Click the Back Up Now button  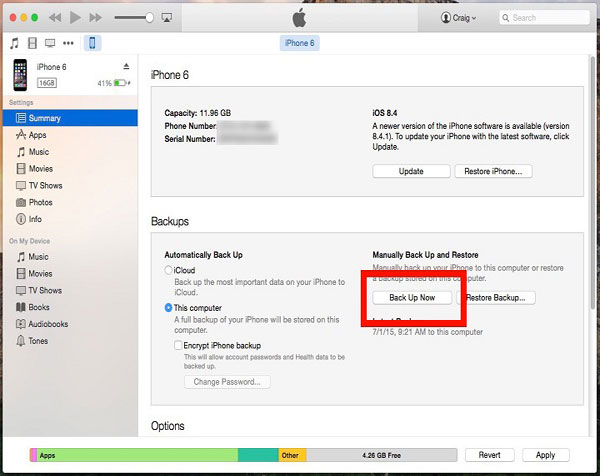pos(412,298)
